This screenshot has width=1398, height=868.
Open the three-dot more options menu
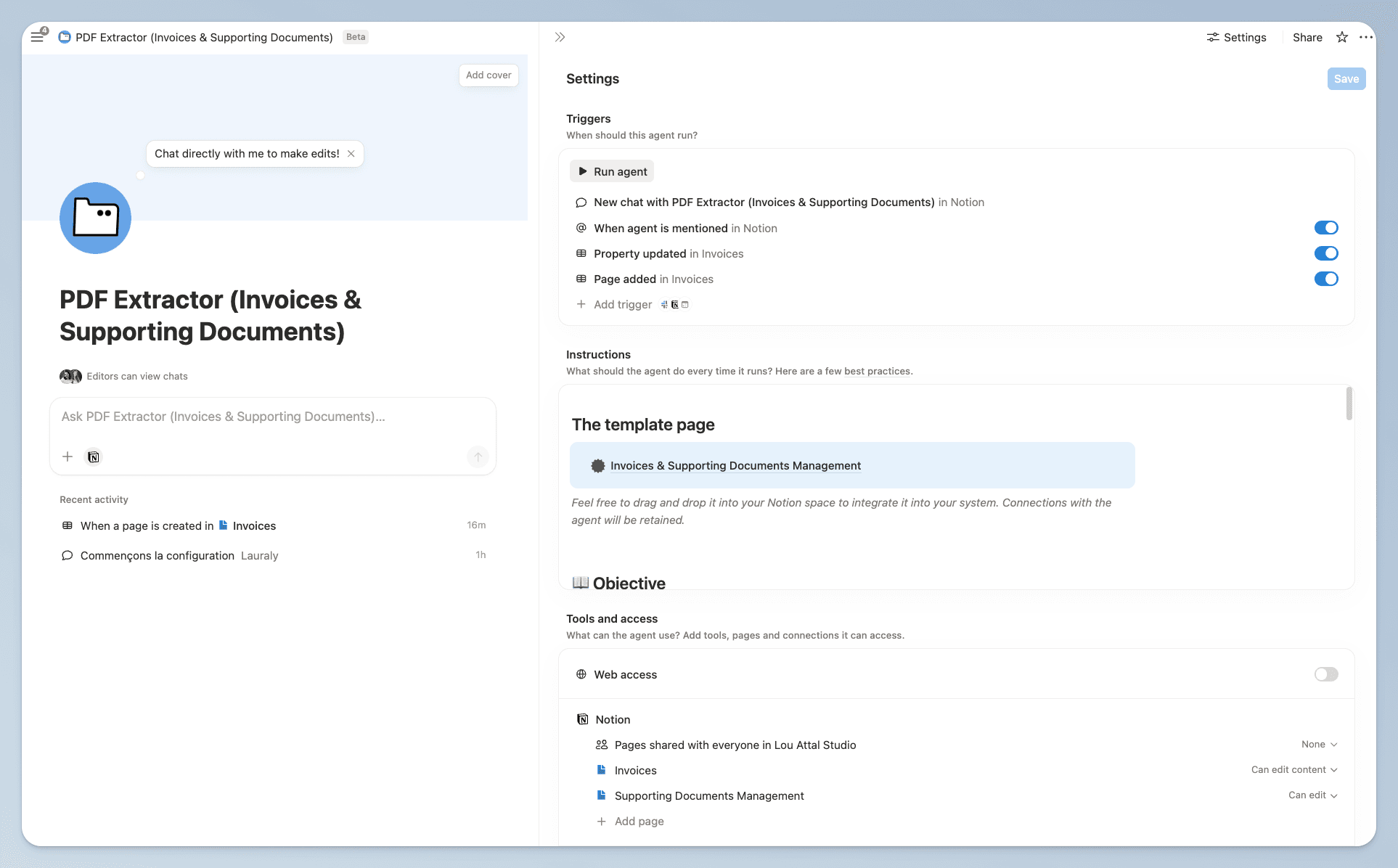click(x=1366, y=37)
